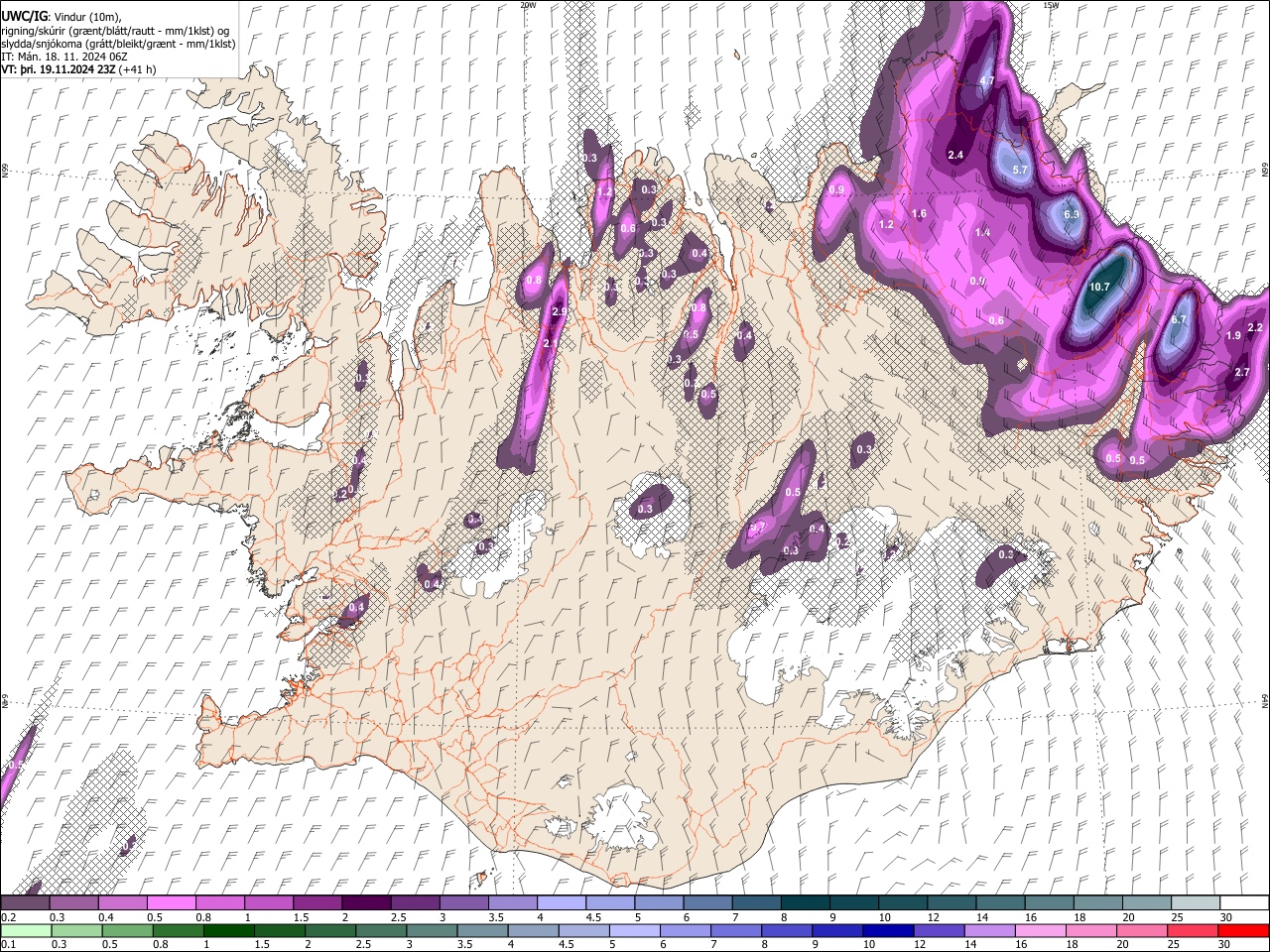
Task: Click the 0.4 legend scale label
Action: click(105, 917)
